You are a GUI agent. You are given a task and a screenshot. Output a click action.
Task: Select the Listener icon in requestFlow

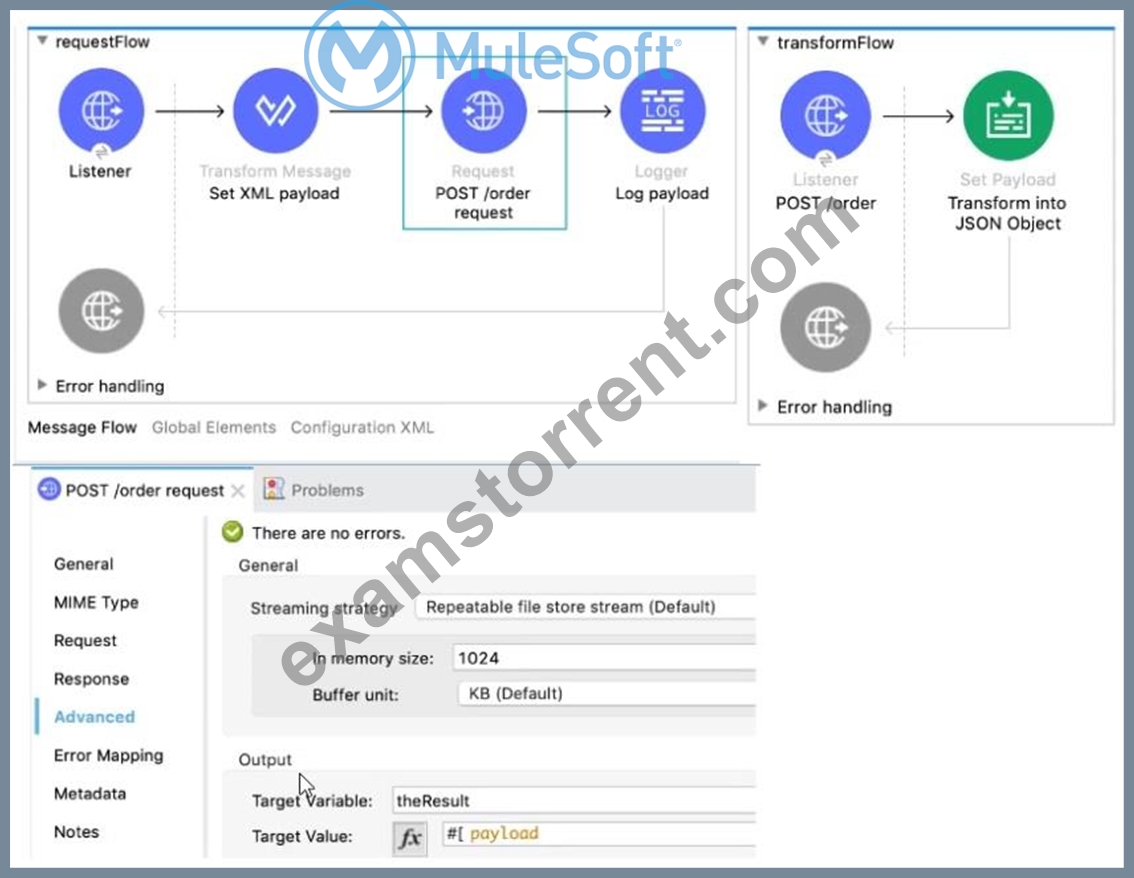(x=101, y=111)
